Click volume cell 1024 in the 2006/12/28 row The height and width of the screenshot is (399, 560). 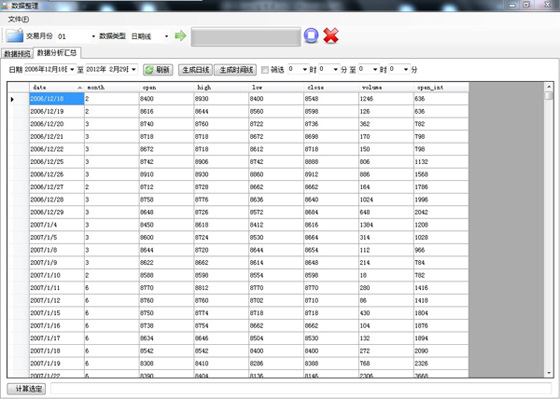386,200
